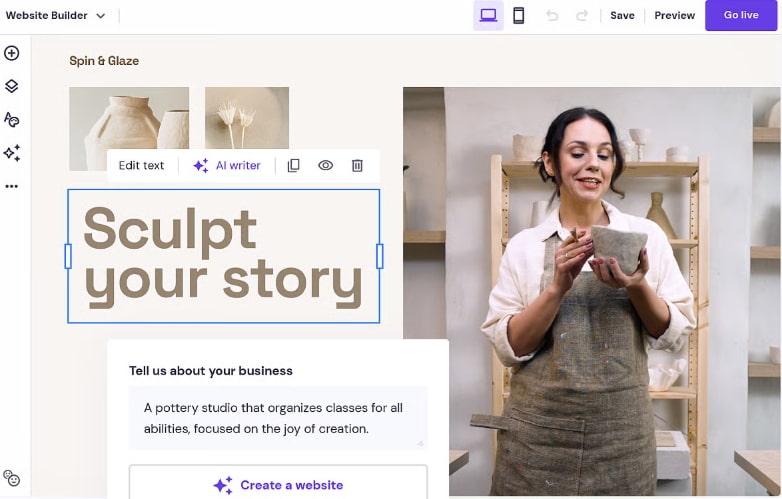Delete the selected text with trash icon
This screenshot has width=782, height=499.
click(x=357, y=166)
